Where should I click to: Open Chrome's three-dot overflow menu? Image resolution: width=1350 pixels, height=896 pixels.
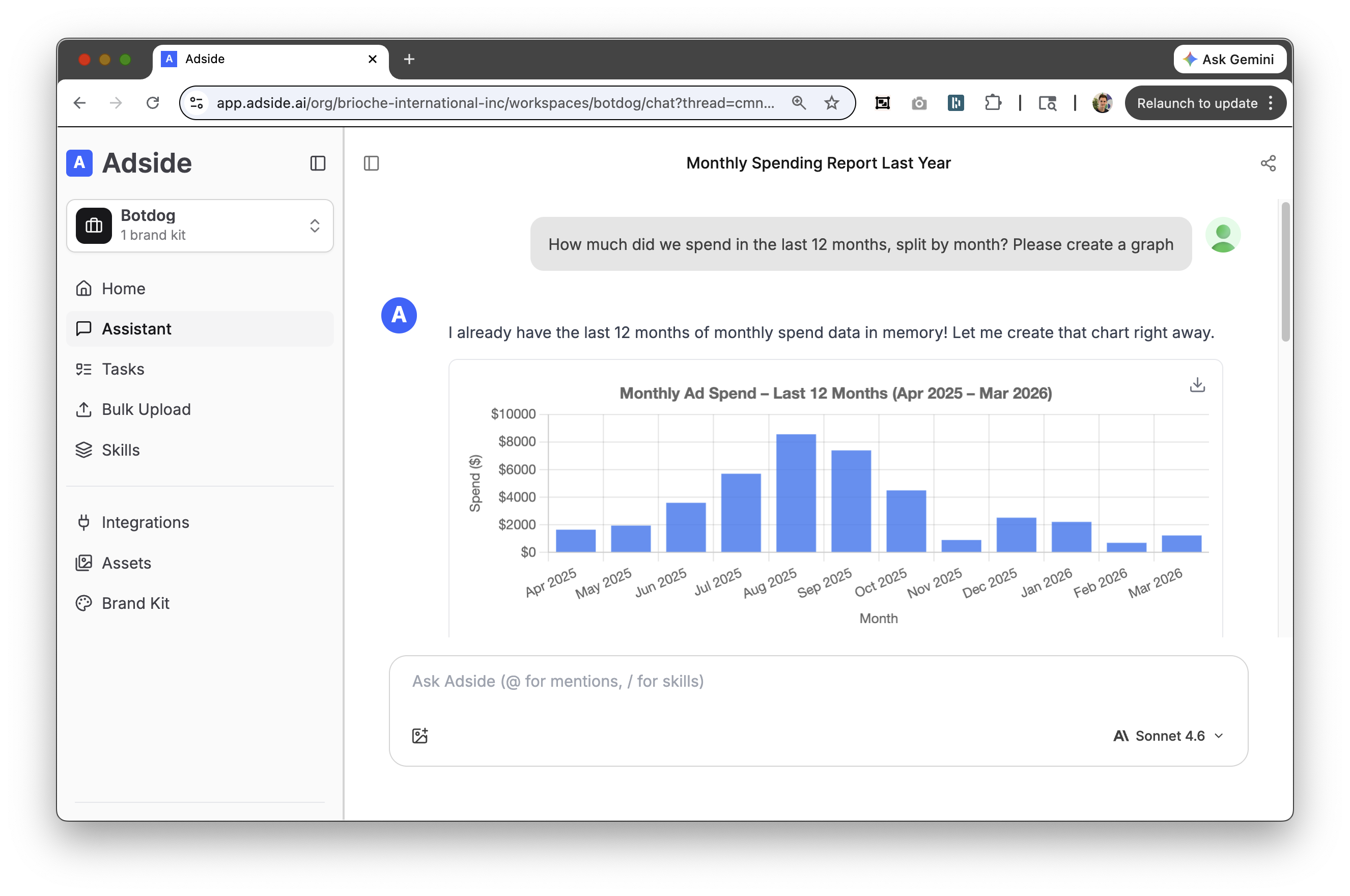[x=1271, y=103]
